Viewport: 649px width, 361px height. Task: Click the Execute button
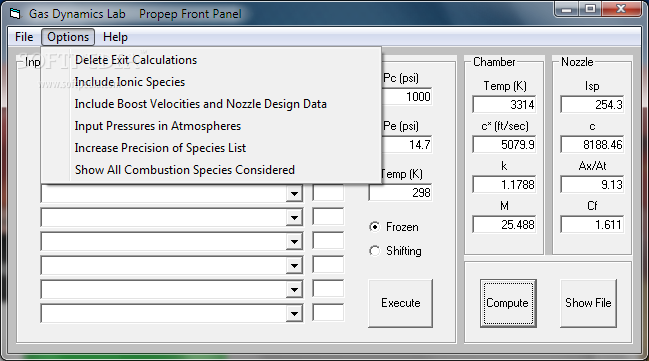(x=400, y=303)
